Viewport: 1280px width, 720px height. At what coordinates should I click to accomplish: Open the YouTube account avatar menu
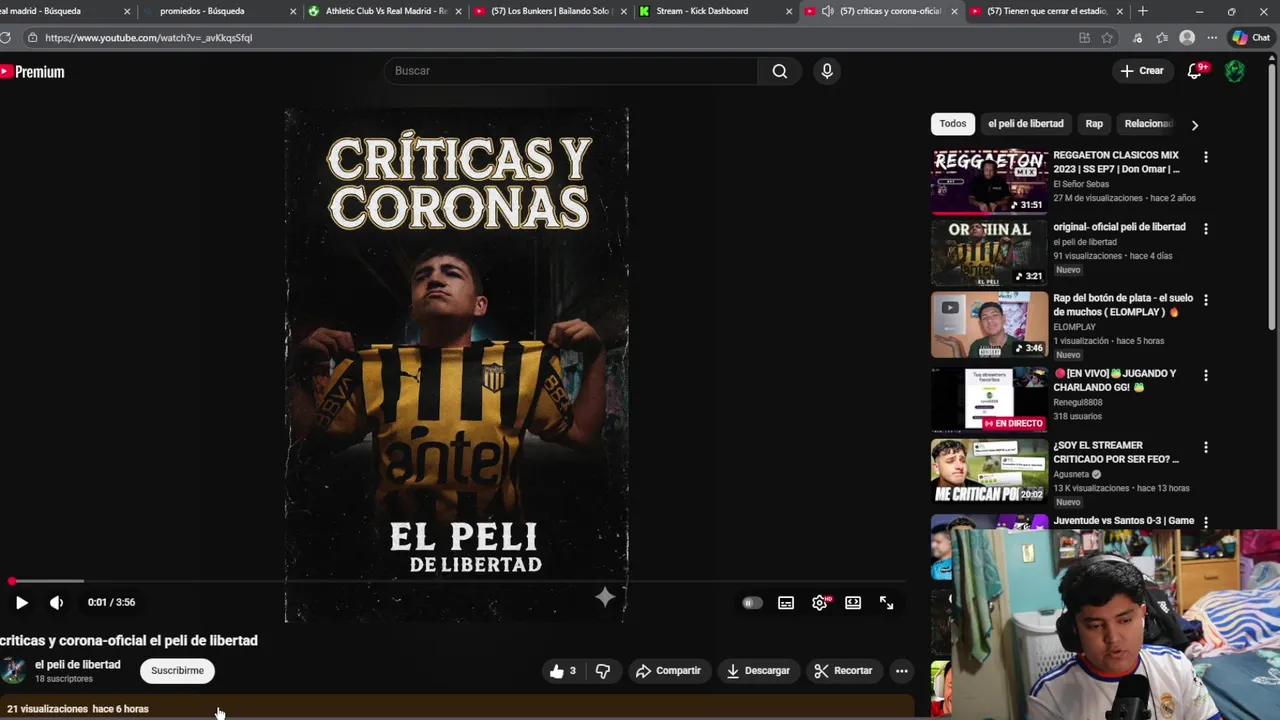point(1235,71)
